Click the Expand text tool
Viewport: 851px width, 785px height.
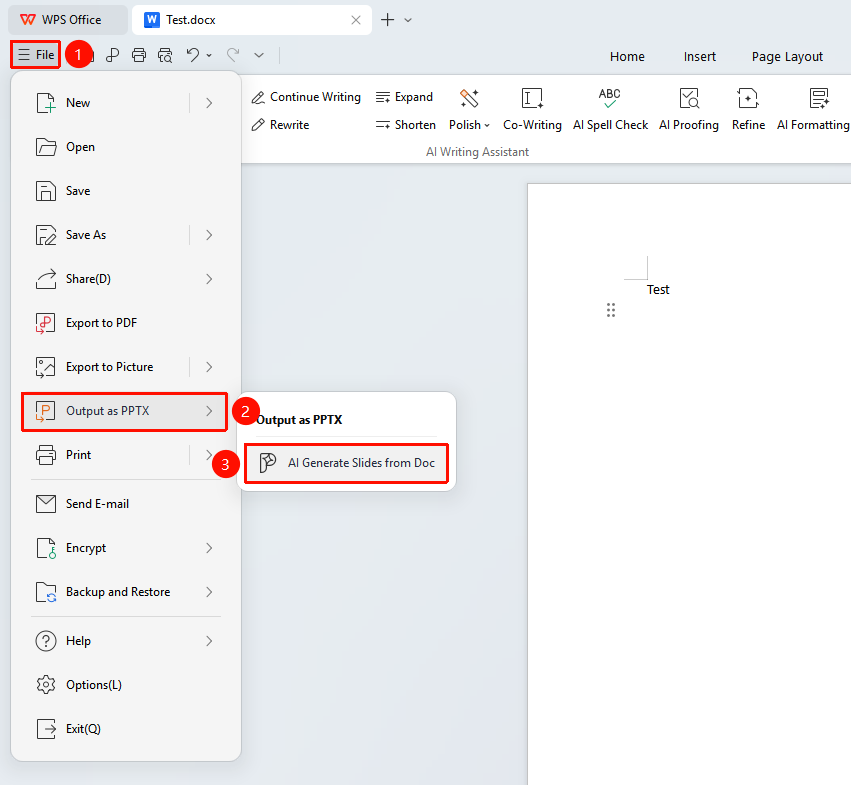click(404, 97)
